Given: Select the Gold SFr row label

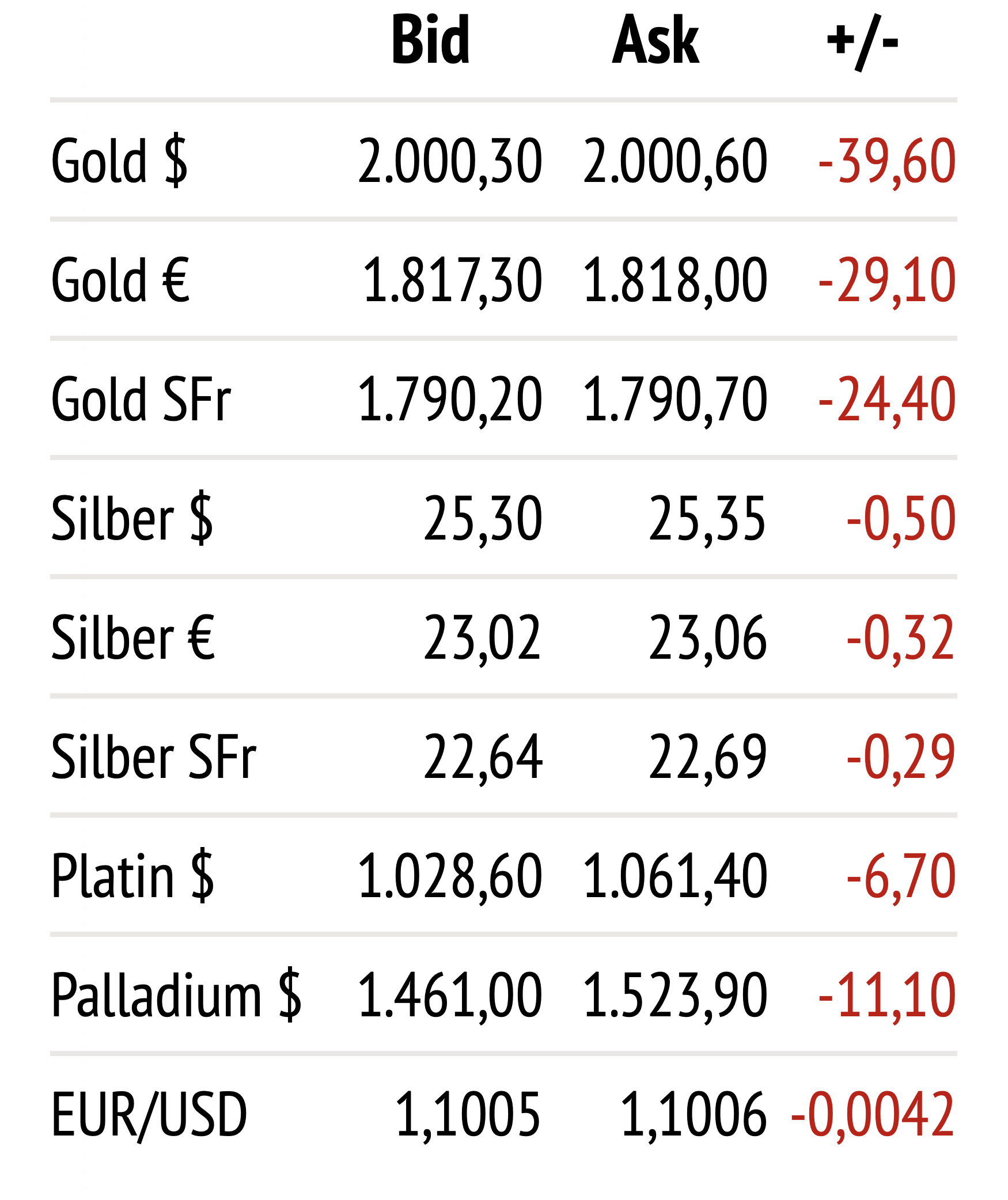Looking at the screenshot, I should coord(141,400).
